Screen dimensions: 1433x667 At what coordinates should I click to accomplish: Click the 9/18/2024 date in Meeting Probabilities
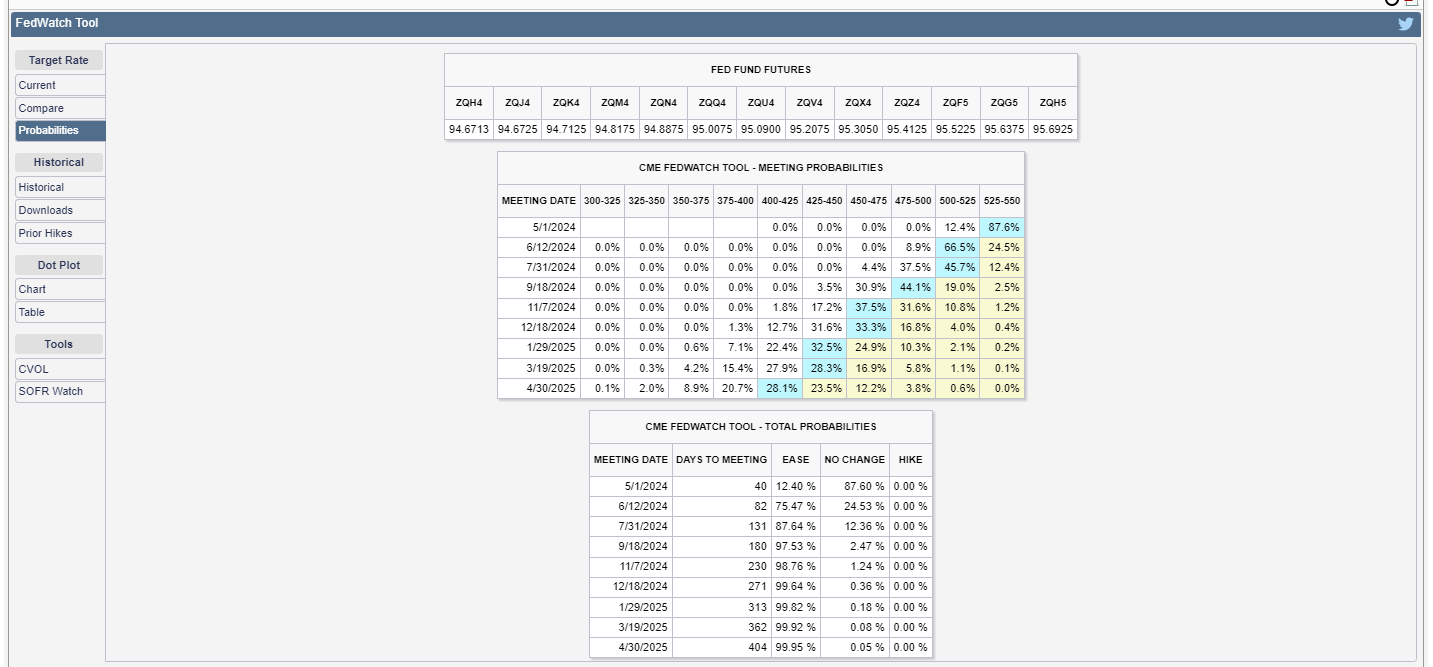pos(539,287)
